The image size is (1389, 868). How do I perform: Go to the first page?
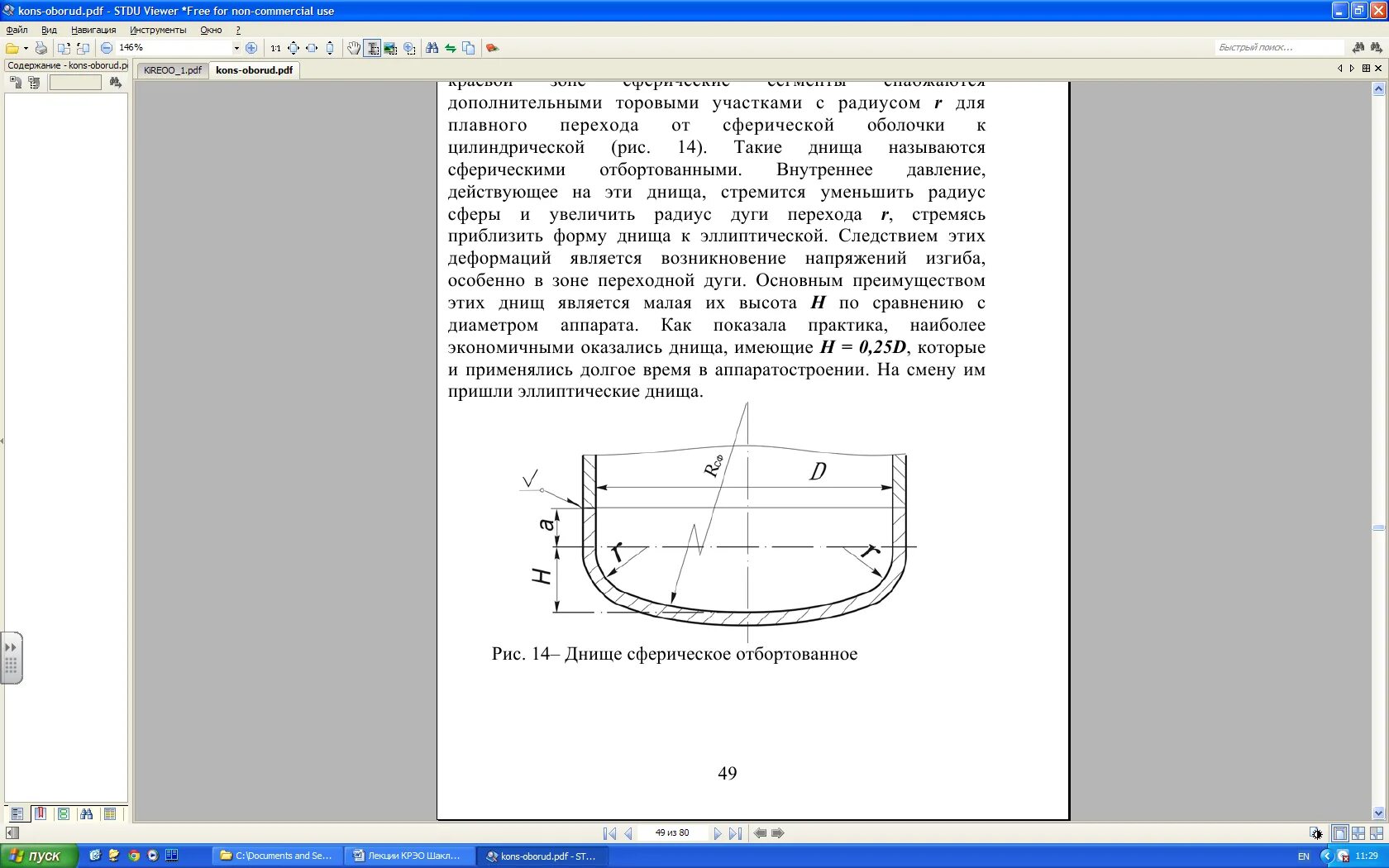(x=609, y=833)
